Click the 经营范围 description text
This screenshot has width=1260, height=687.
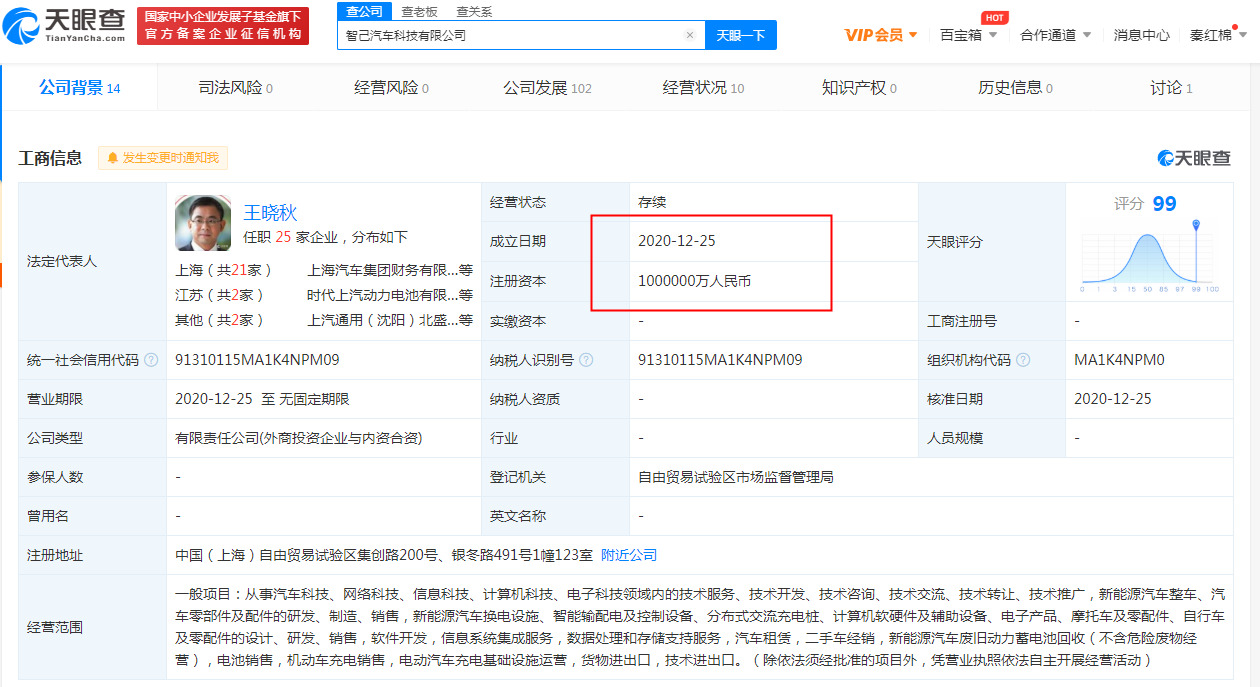point(700,627)
